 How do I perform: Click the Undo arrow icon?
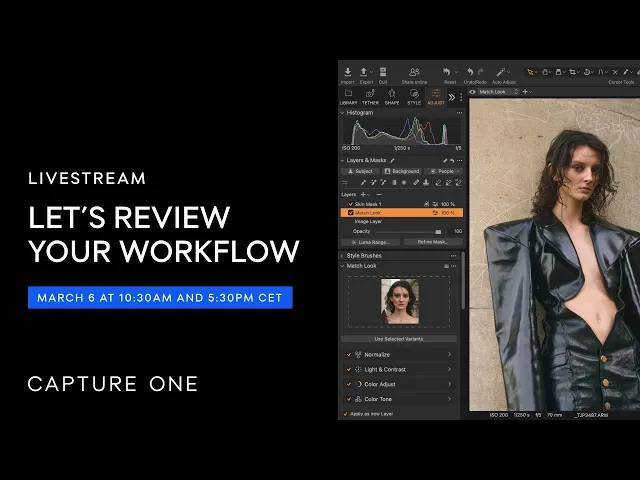click(470, 72)
